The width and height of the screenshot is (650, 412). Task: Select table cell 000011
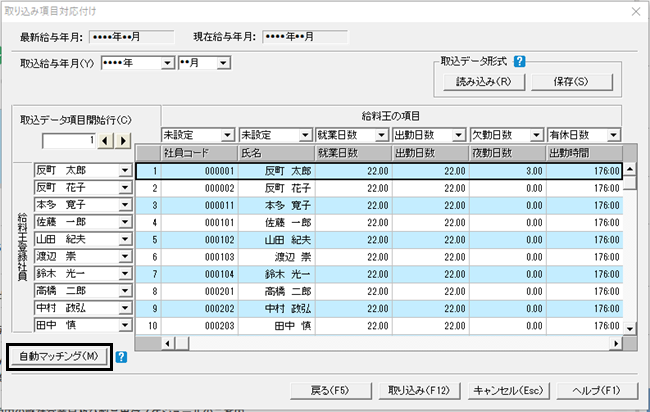click(x=199, y=206)
